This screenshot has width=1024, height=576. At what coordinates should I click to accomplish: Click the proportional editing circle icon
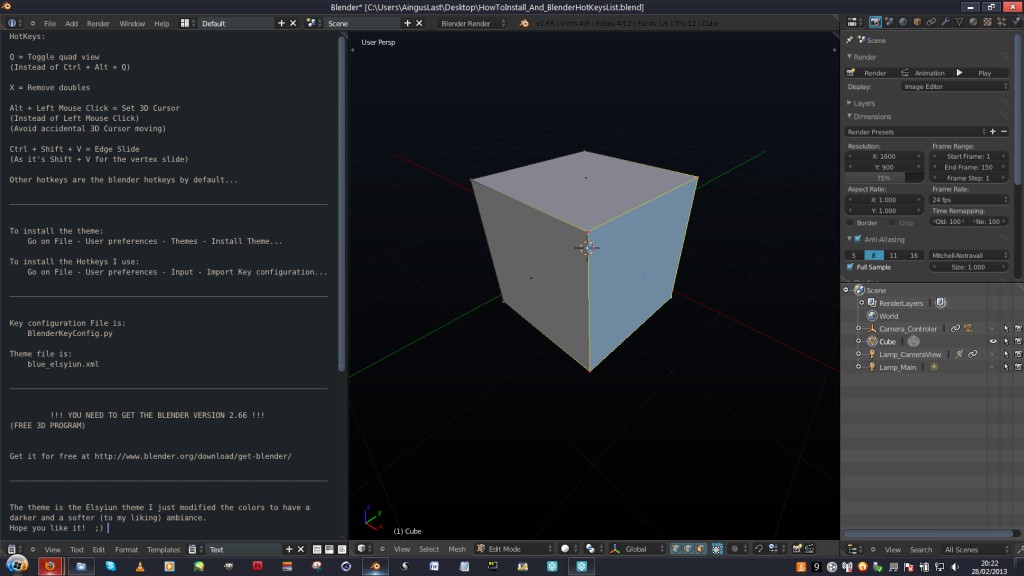click(x=733, y=548)
